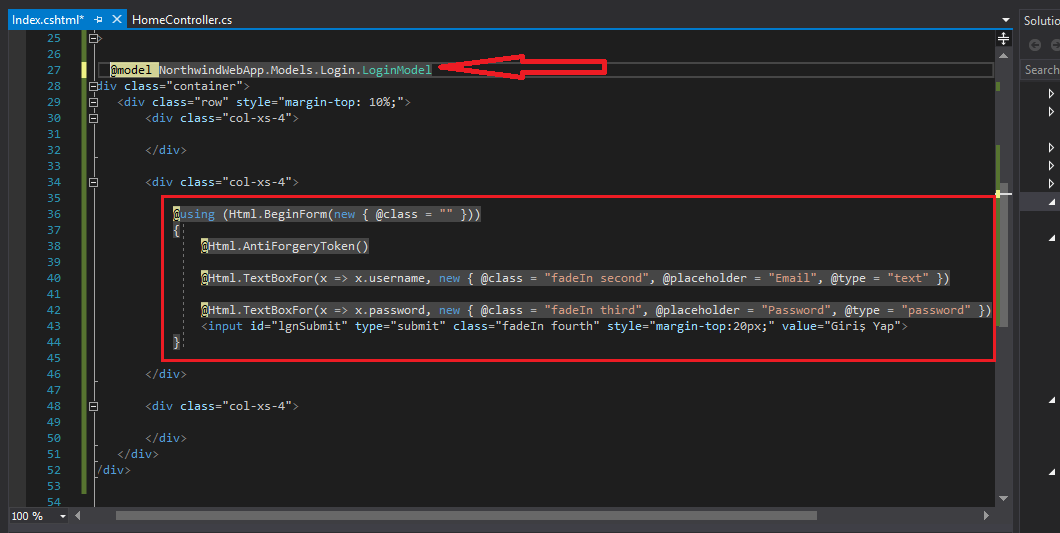Click the vertical scrollbar up arrow
1060x533 pixels.
click(x=1004, y=55)
